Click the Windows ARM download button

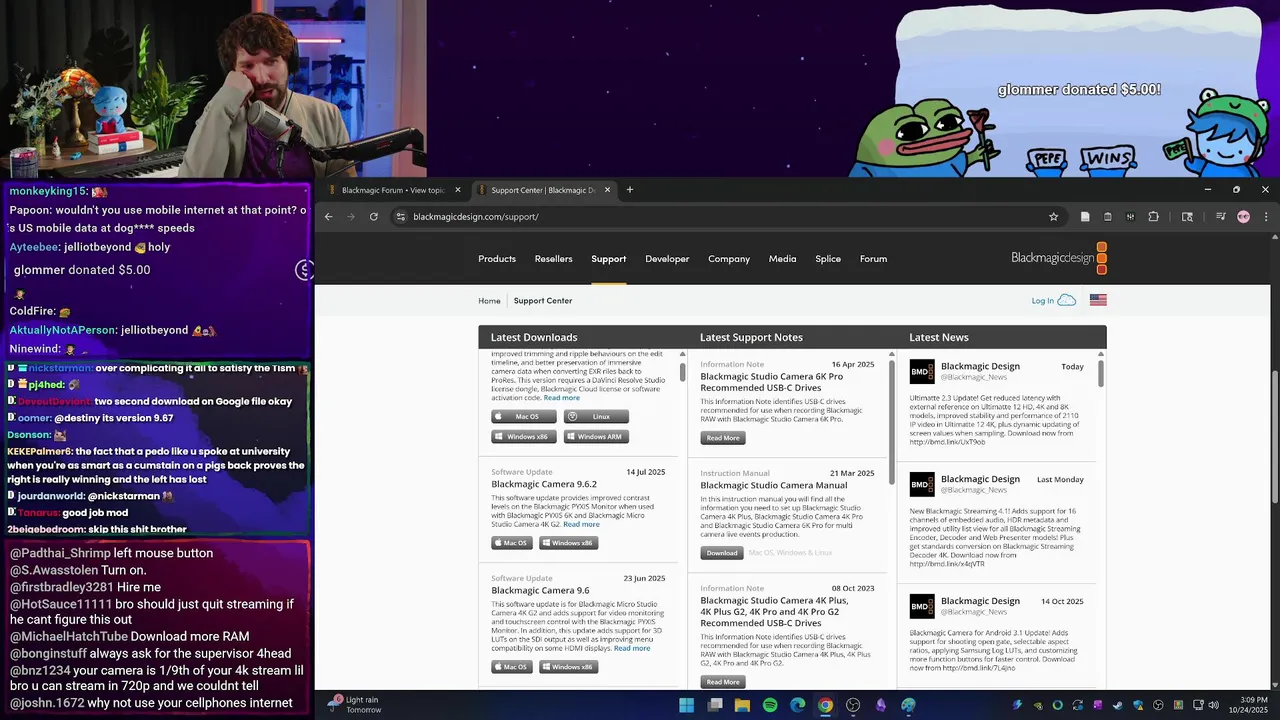click(x=596, y=437)
